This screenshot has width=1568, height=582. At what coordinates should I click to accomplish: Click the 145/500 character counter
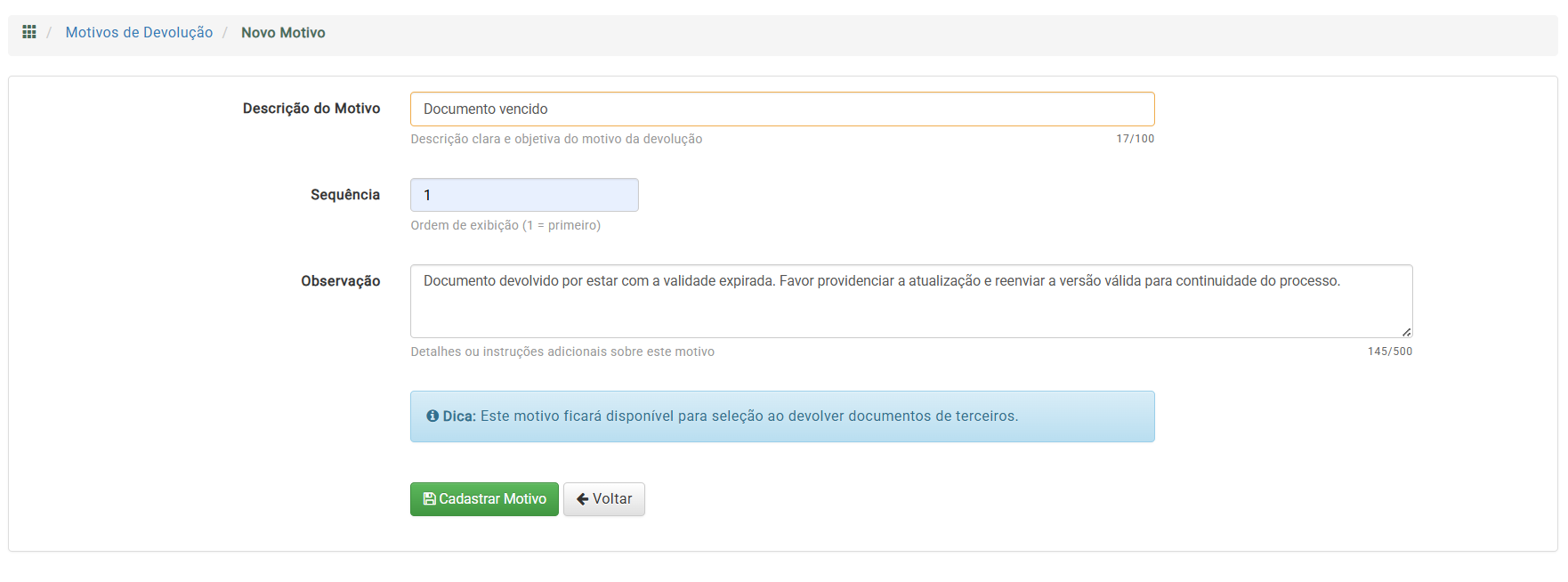(x=1390, y=352)
